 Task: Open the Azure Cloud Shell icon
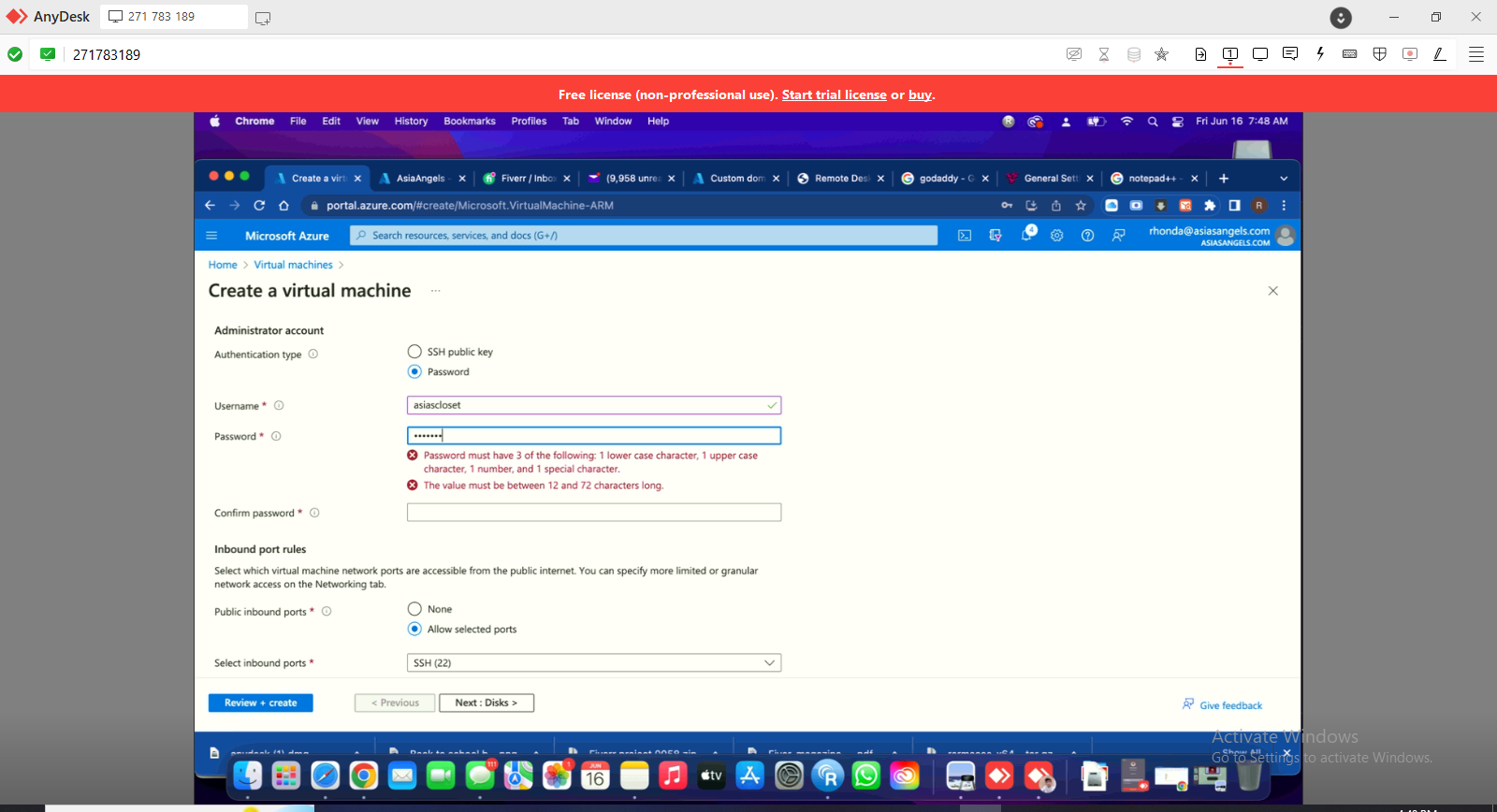point(965,236)
